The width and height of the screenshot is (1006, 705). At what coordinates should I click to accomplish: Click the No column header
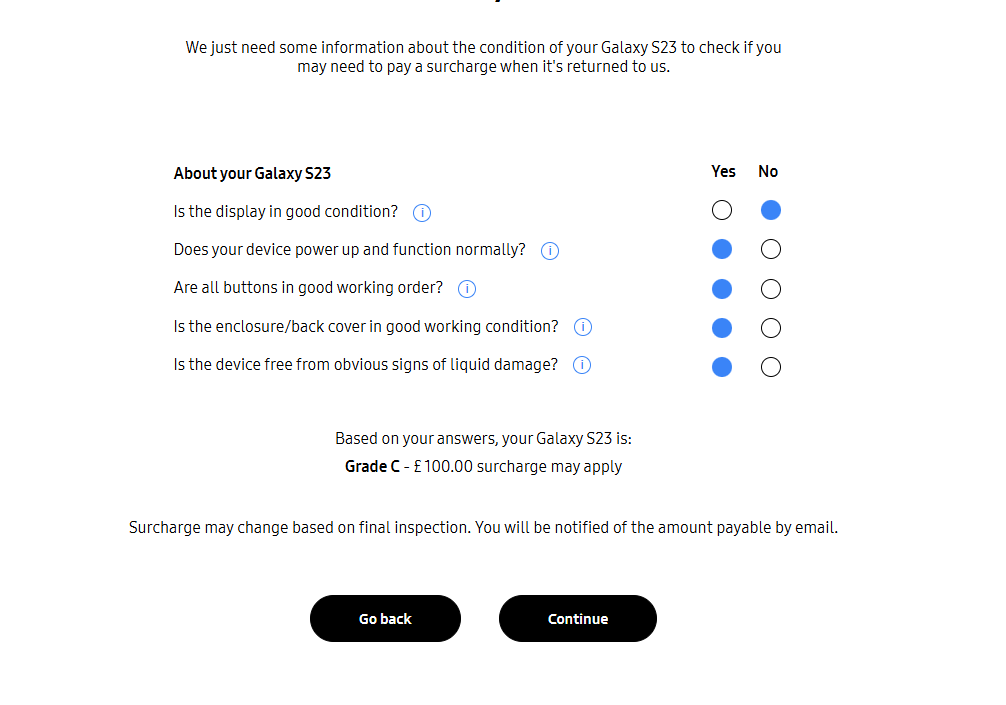pyautogui.click(x=768, y=171)
